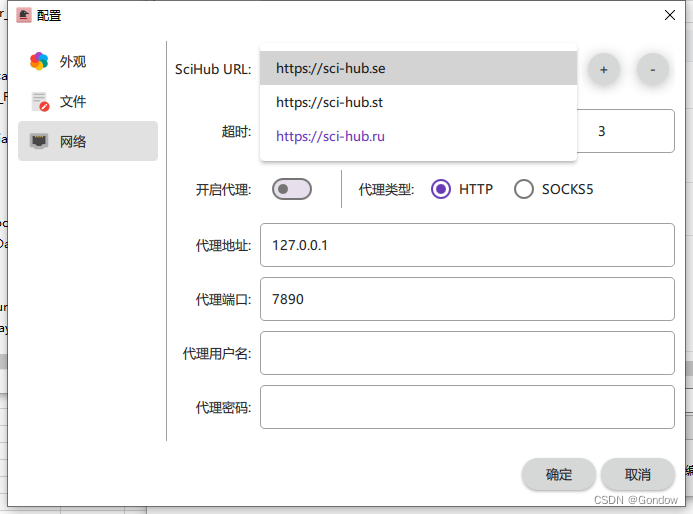This screenshot has height=514, width=693.
Task: Open the 外观 settings tab
Action: pyautogui.click(x=88, y=61)
